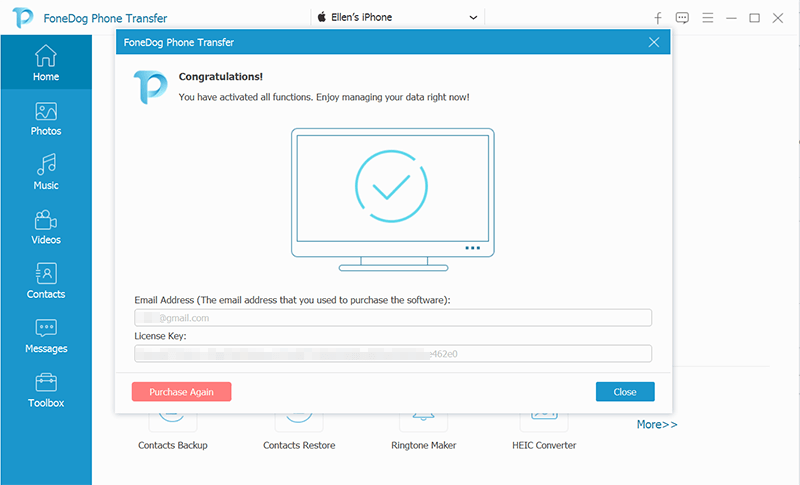The width and height of the screenshot is (800, 485).
Task: Click the Congratulations! heading
Action: point(220,76)
